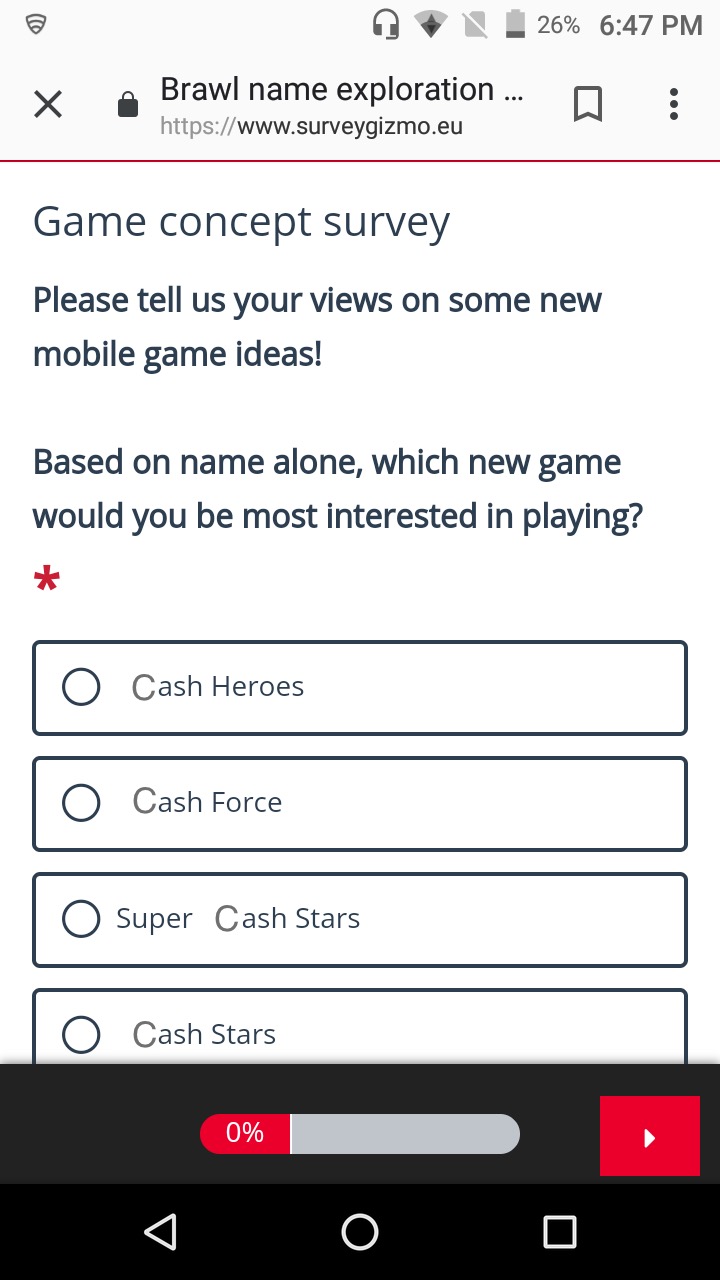Tap the Brawl name exploration page title
Viewport: 720px width, 1280px height.
point(341,90)
